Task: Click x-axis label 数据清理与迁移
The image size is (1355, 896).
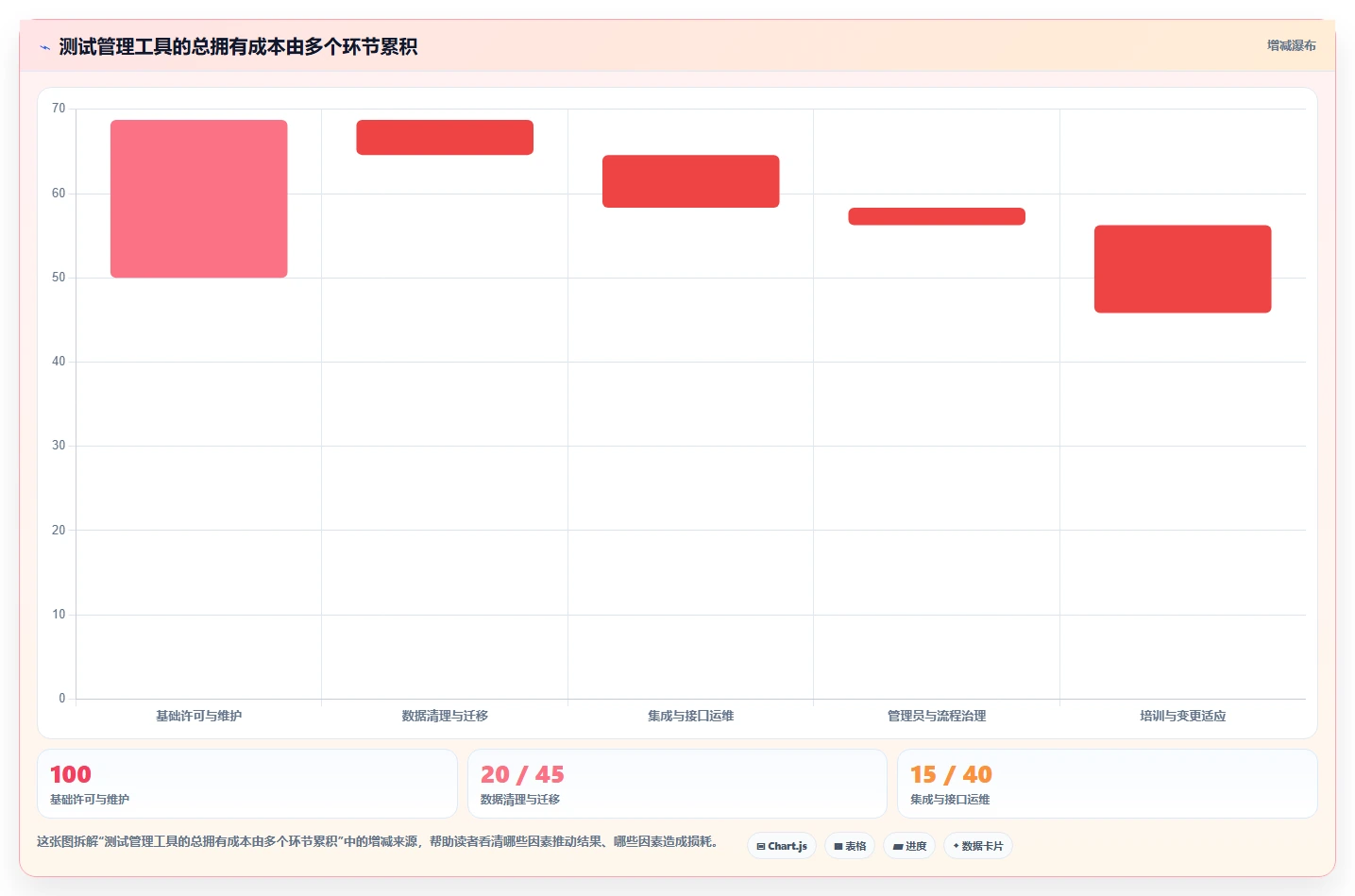Action: point(445,716)
